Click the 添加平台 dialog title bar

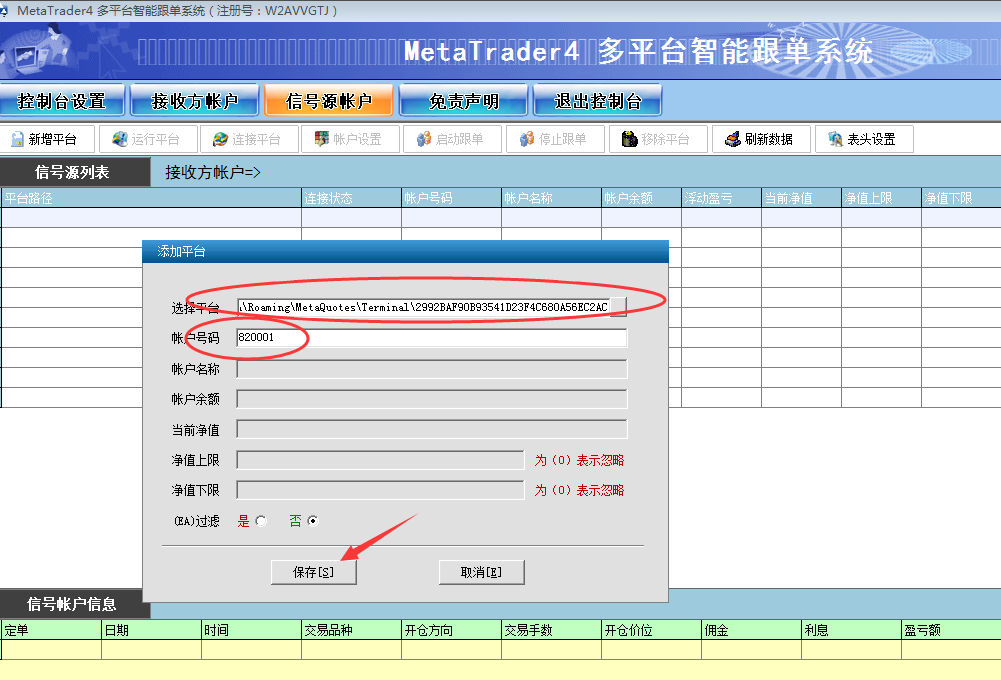click(405, 252)
